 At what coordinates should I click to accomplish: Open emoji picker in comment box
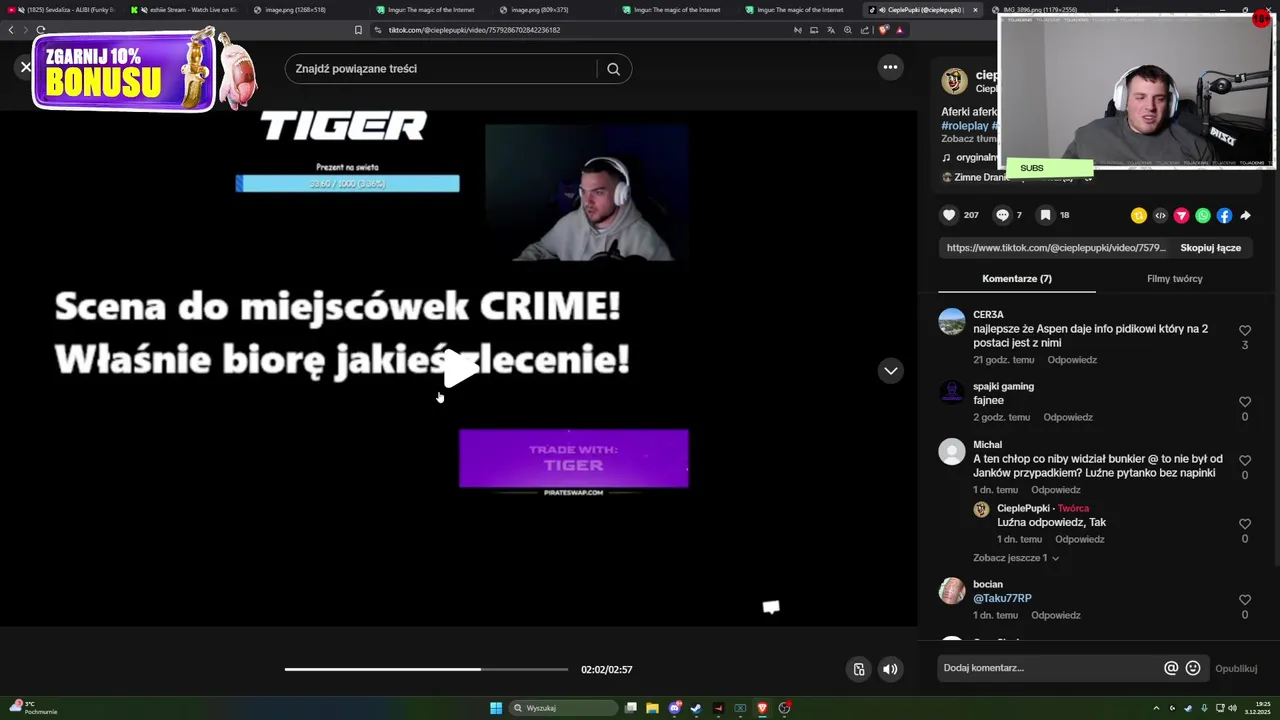coord(1193,668)
